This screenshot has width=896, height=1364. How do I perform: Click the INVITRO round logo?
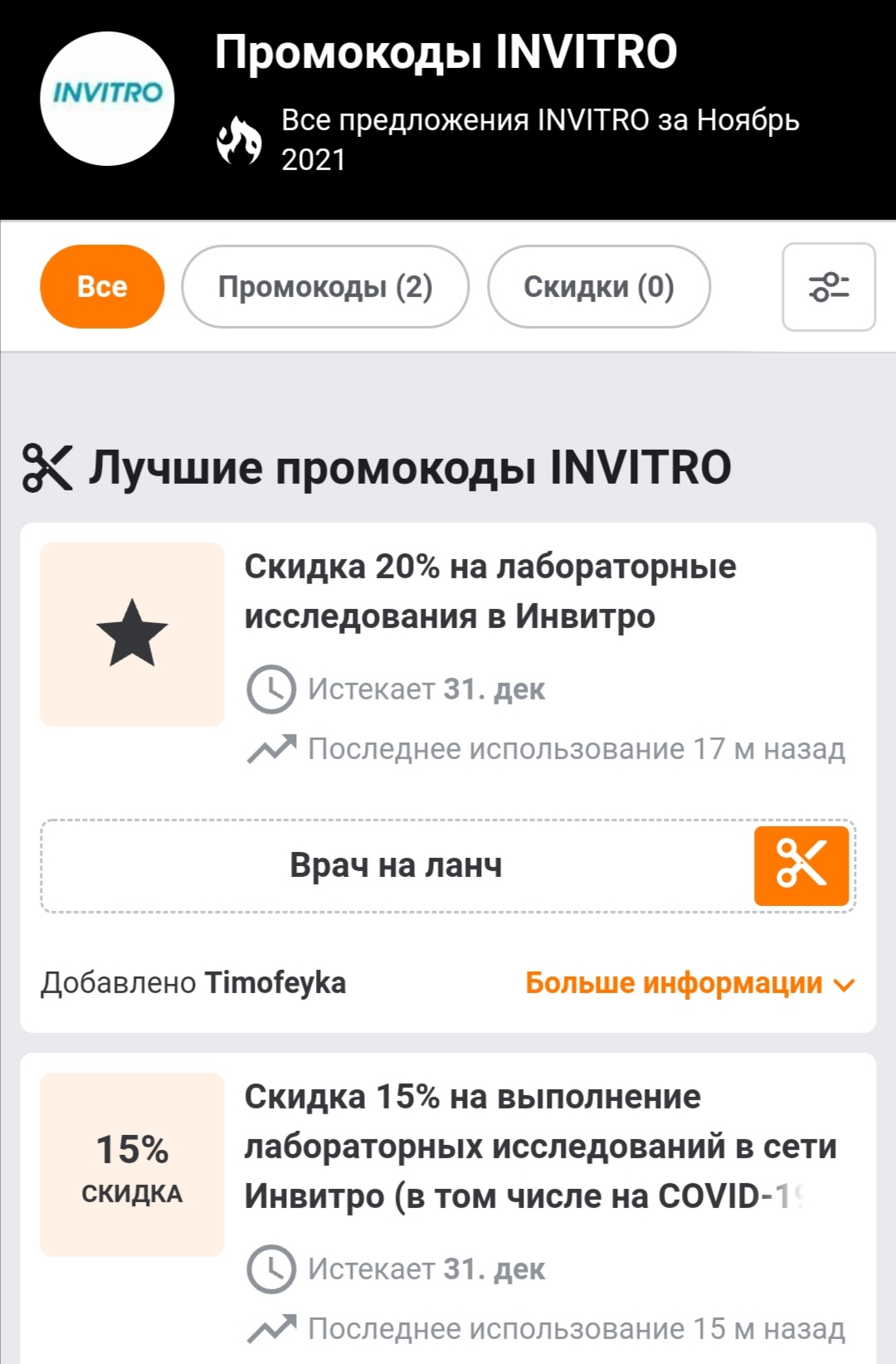pyautogui.click(x=107, y=99)
